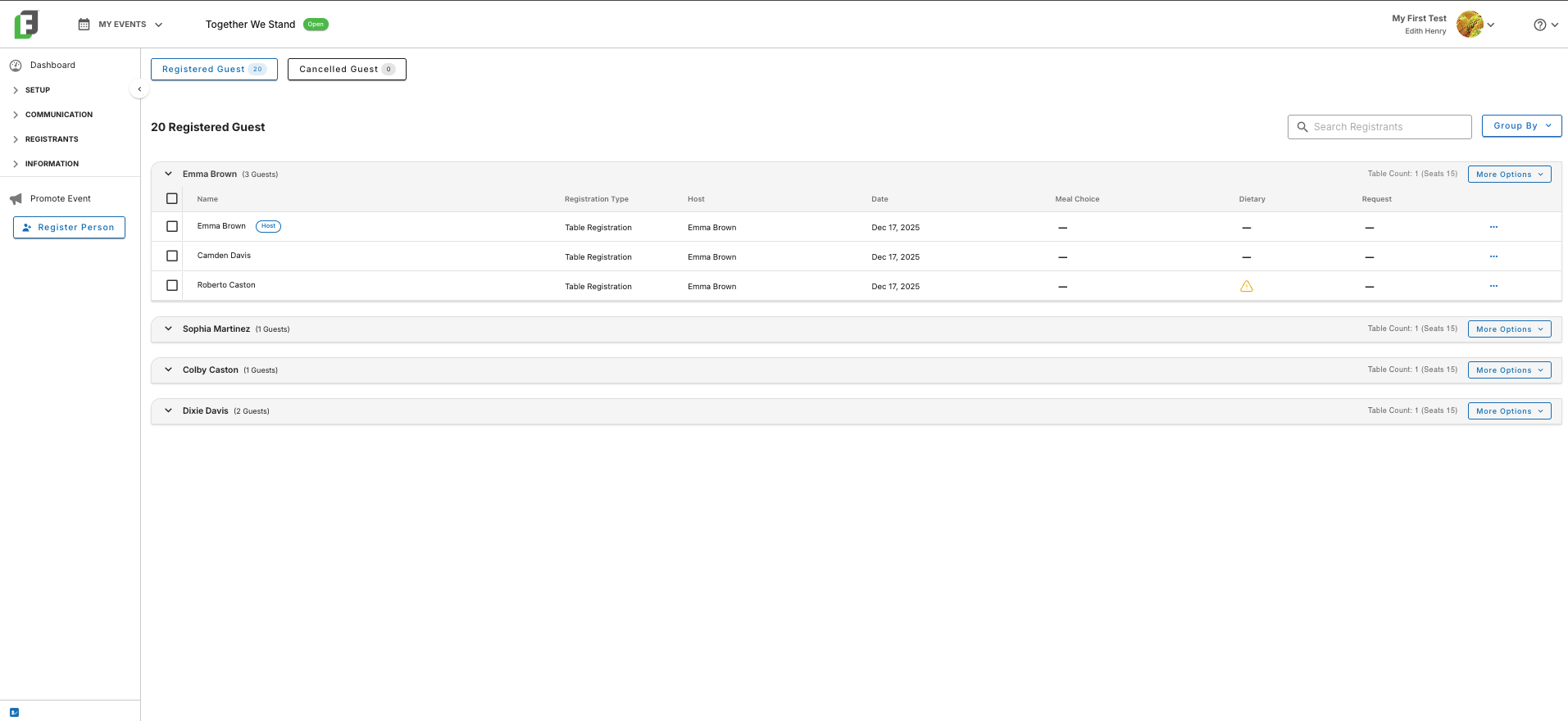Select the Registered Guest tab

click(x=214, y=70)
